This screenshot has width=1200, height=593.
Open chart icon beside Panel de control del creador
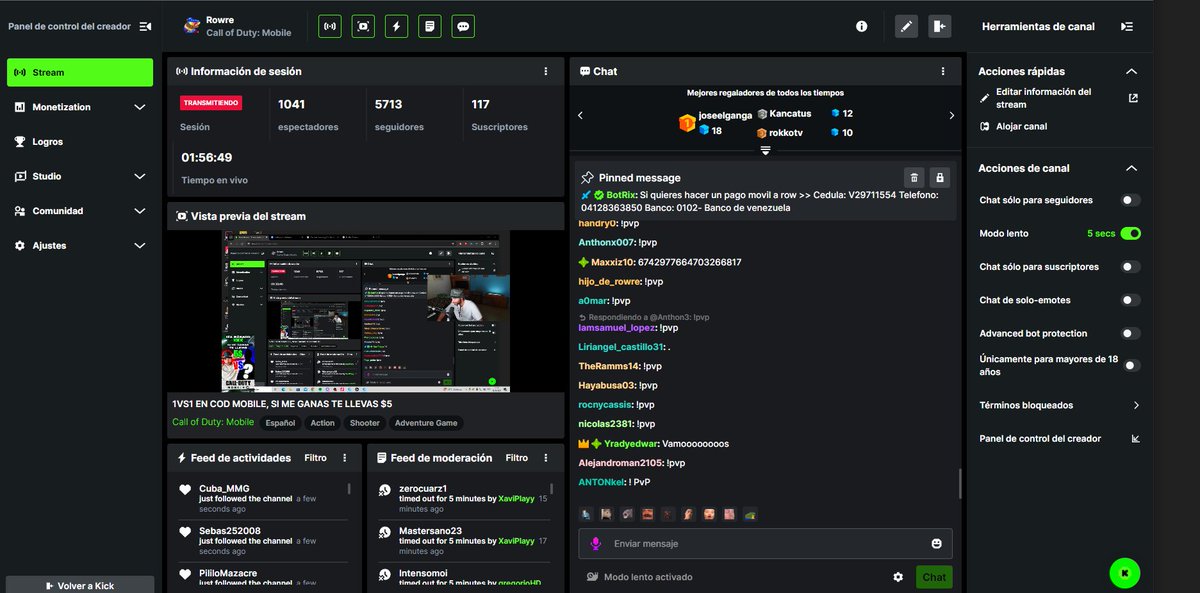click(1135, 439)
